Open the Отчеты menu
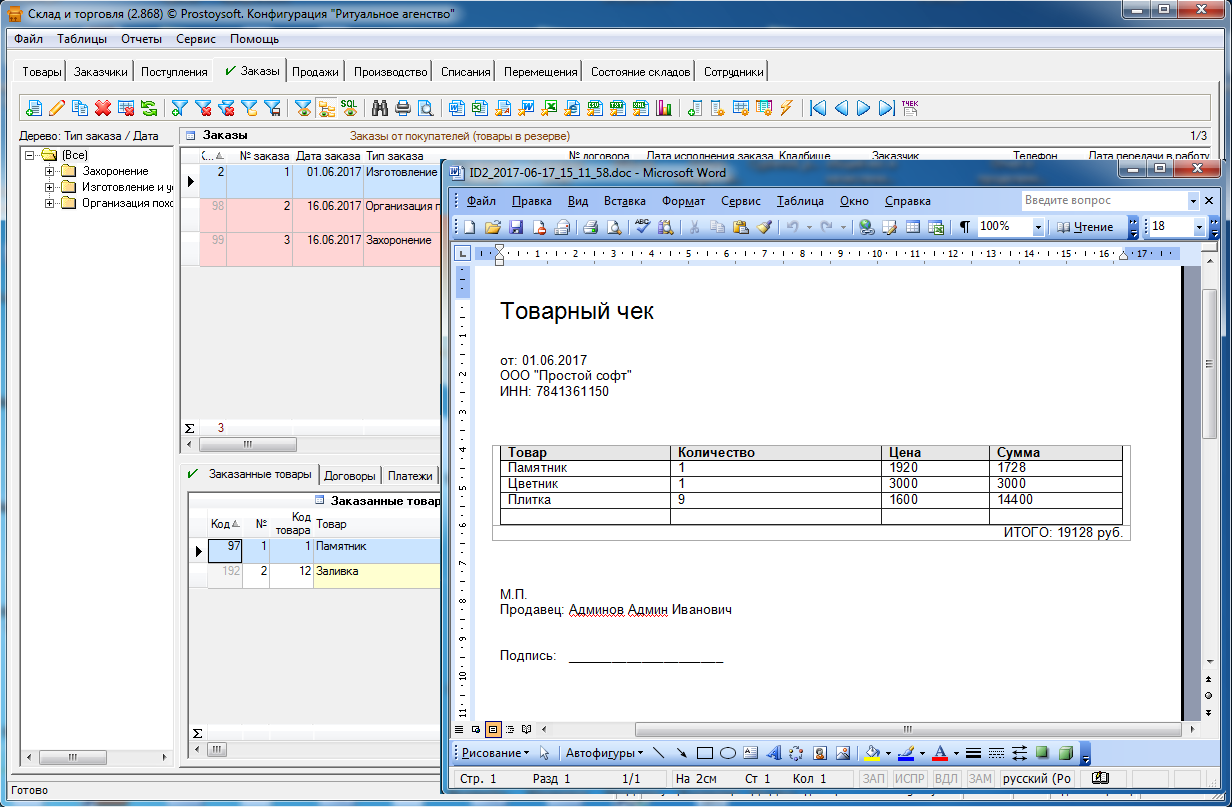 (141, 39)
